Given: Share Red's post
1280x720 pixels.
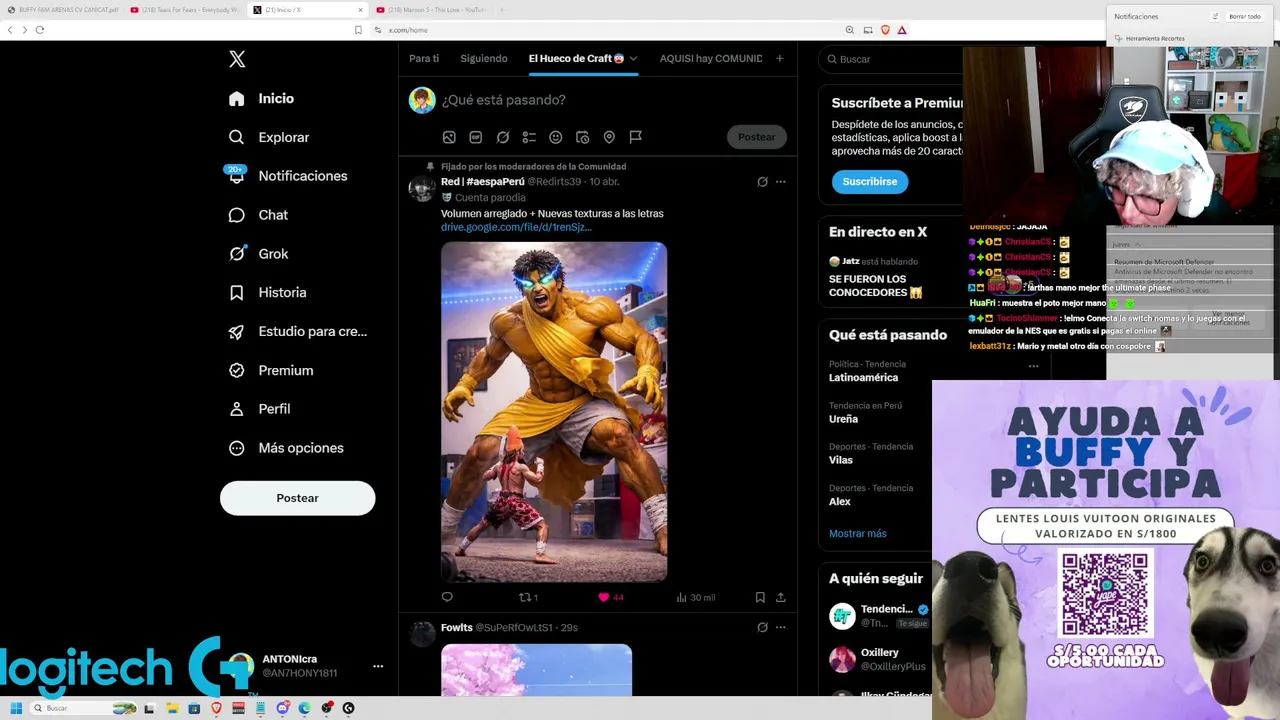Looking at the screenshot, I should pyautogui.click(x=781, y=597).
